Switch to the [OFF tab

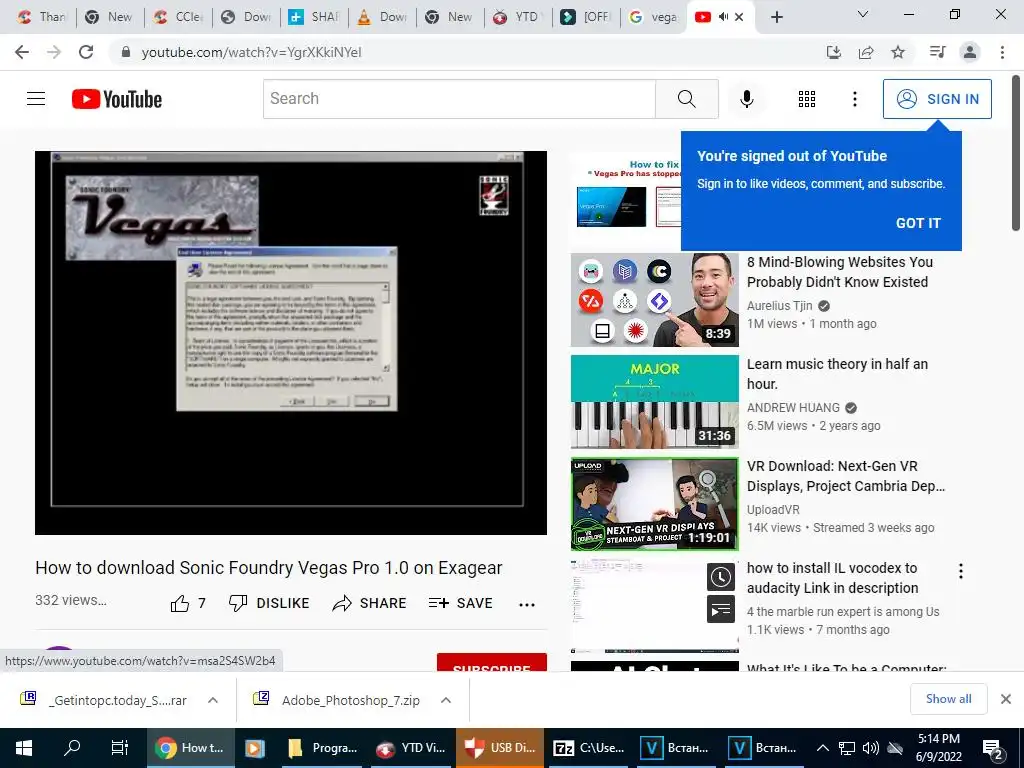coord(586,17)
